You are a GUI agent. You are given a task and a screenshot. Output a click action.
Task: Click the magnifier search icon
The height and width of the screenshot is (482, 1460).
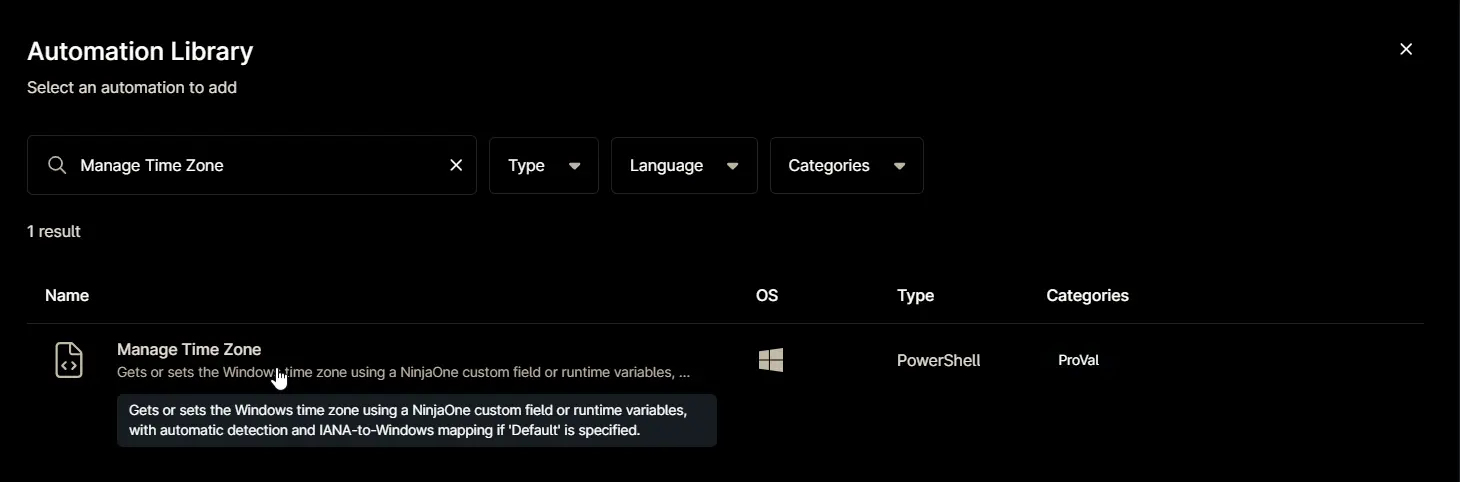coord(57,165)
